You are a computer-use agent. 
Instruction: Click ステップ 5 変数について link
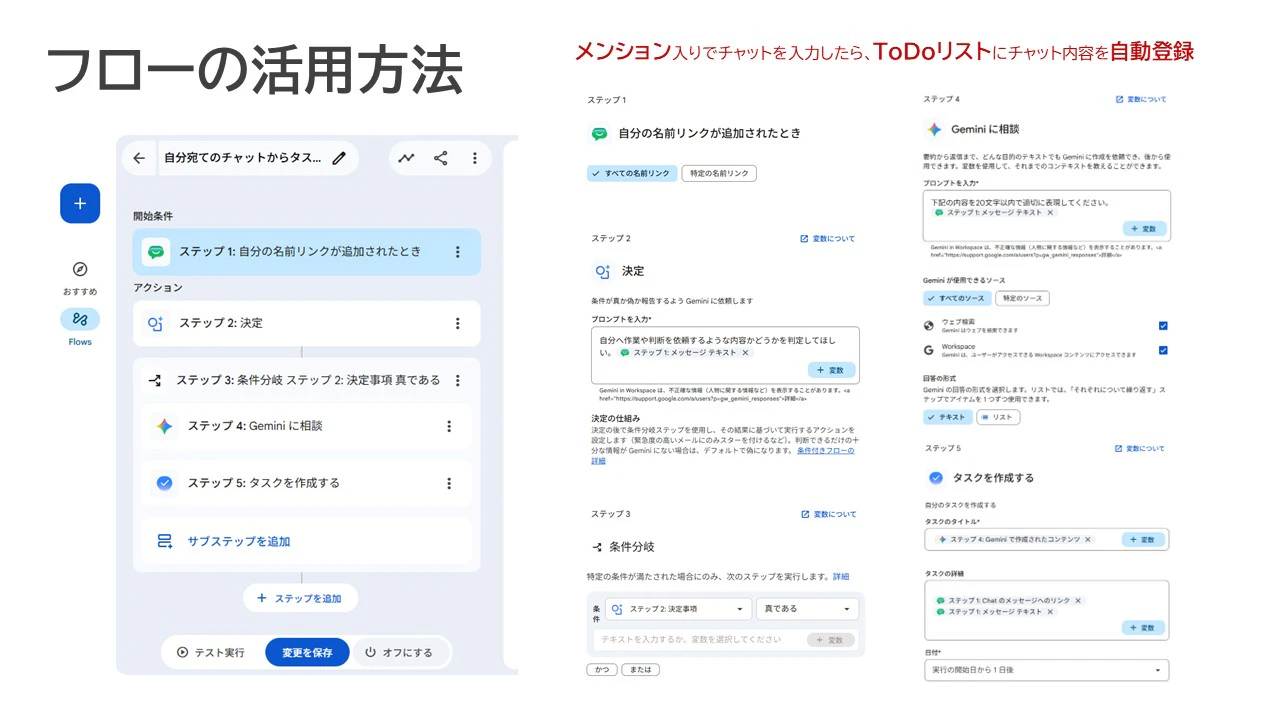(x=1140, y=448)
